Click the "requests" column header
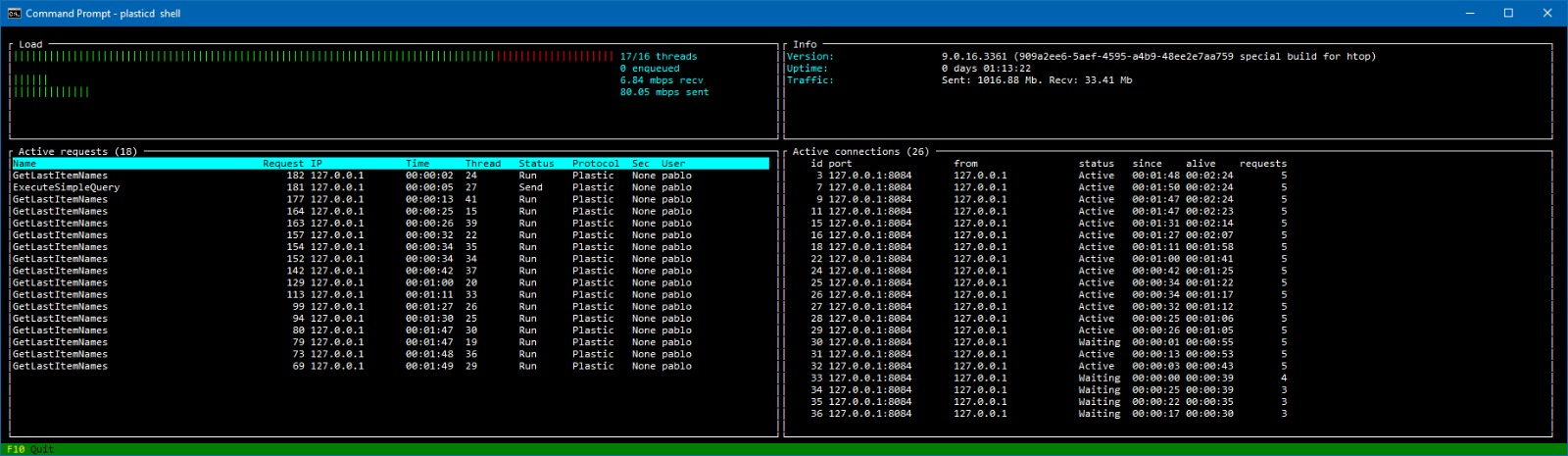1568x456 pixels. point(1263,164)
